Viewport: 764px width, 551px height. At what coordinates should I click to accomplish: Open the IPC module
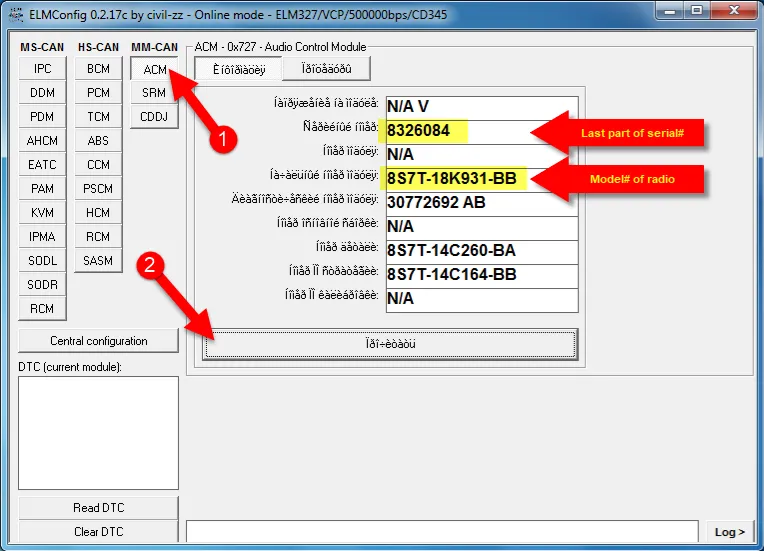click(42, 69)
